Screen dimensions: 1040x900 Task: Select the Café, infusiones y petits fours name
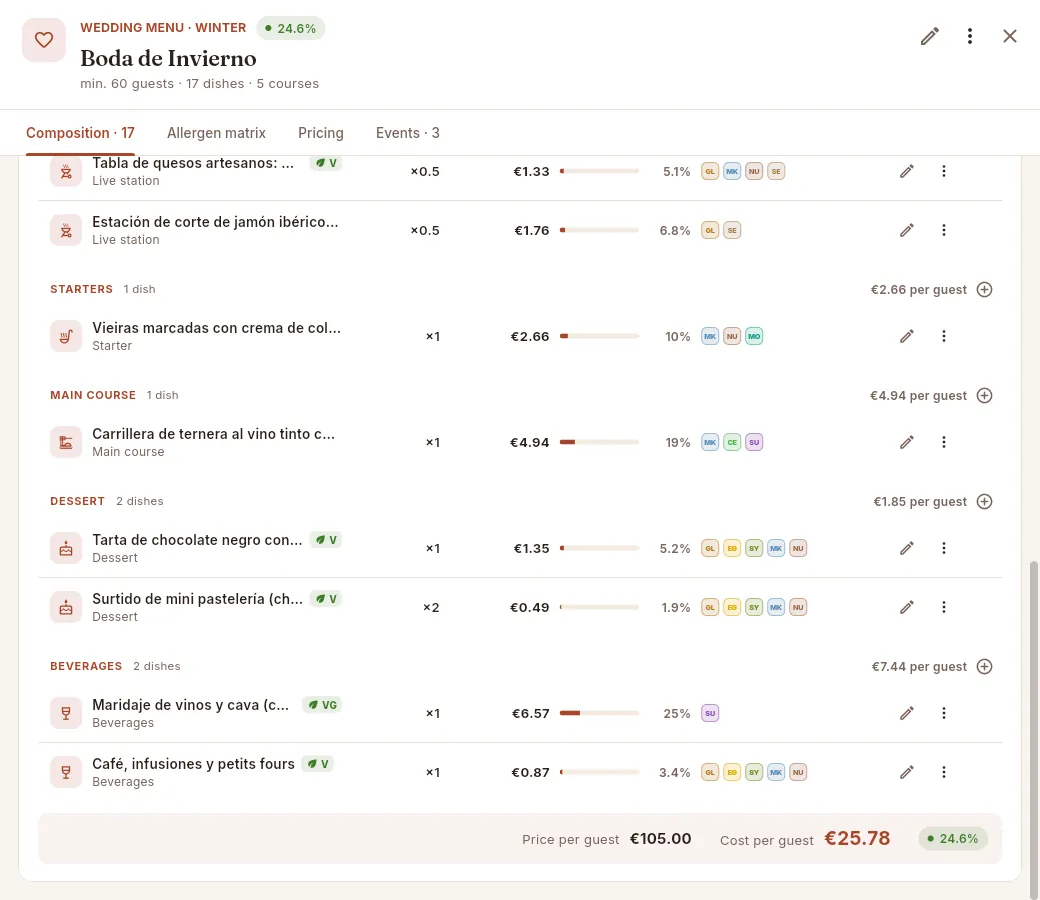[x=193, y=764]
